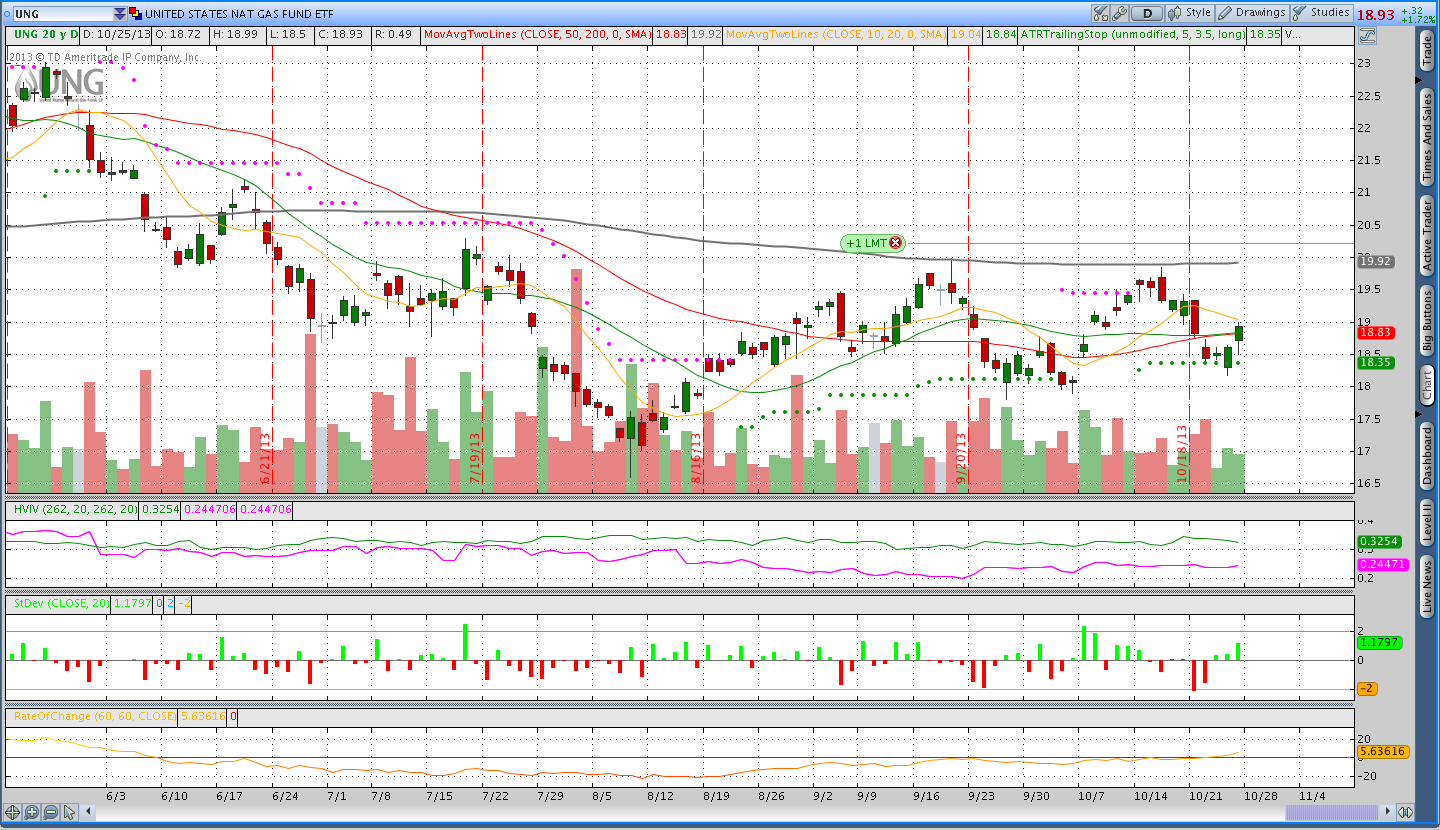The width and height of the screenshot is (1440, 830).
Task: Click the 9/20/13 expiration date marker
Action: (962, 459)
